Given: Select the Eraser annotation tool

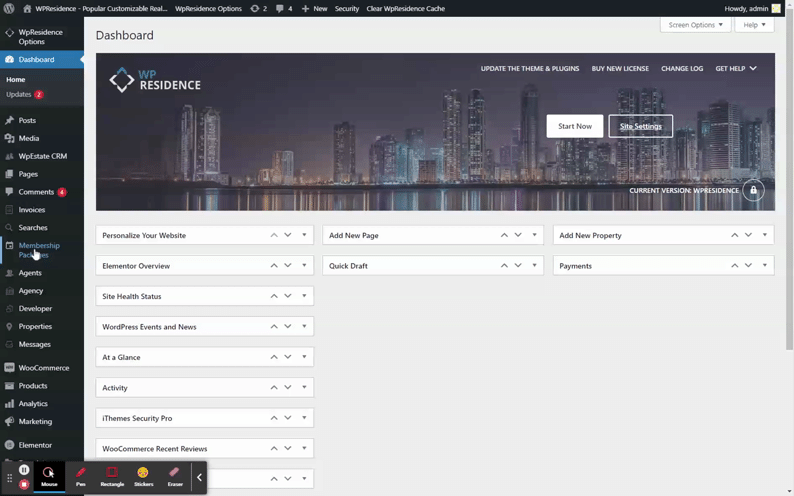Looking at the screenshot, I should tap(175, 476).
